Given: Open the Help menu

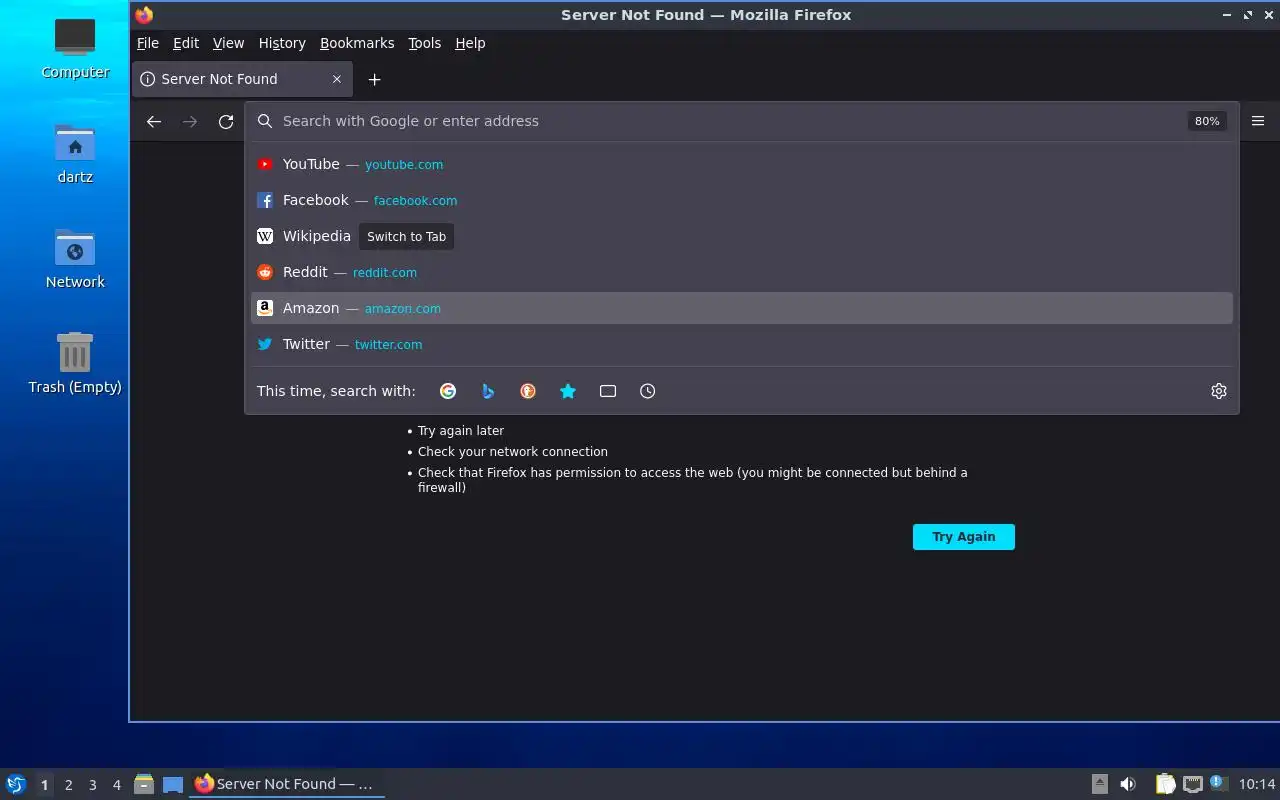Looking at the screenshot, I should (470, 43).
